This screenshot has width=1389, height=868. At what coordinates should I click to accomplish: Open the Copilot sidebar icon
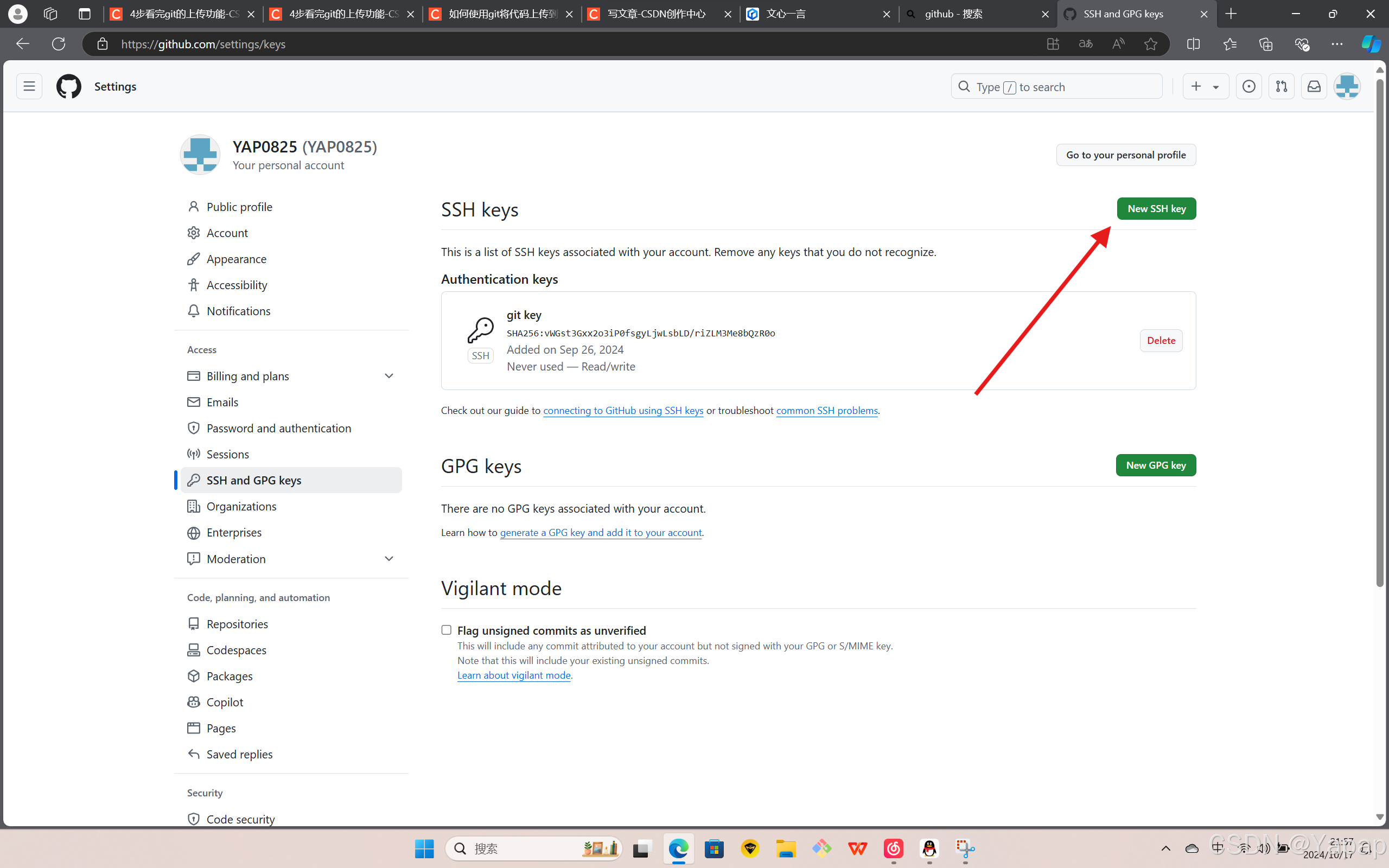[1371, 43]
